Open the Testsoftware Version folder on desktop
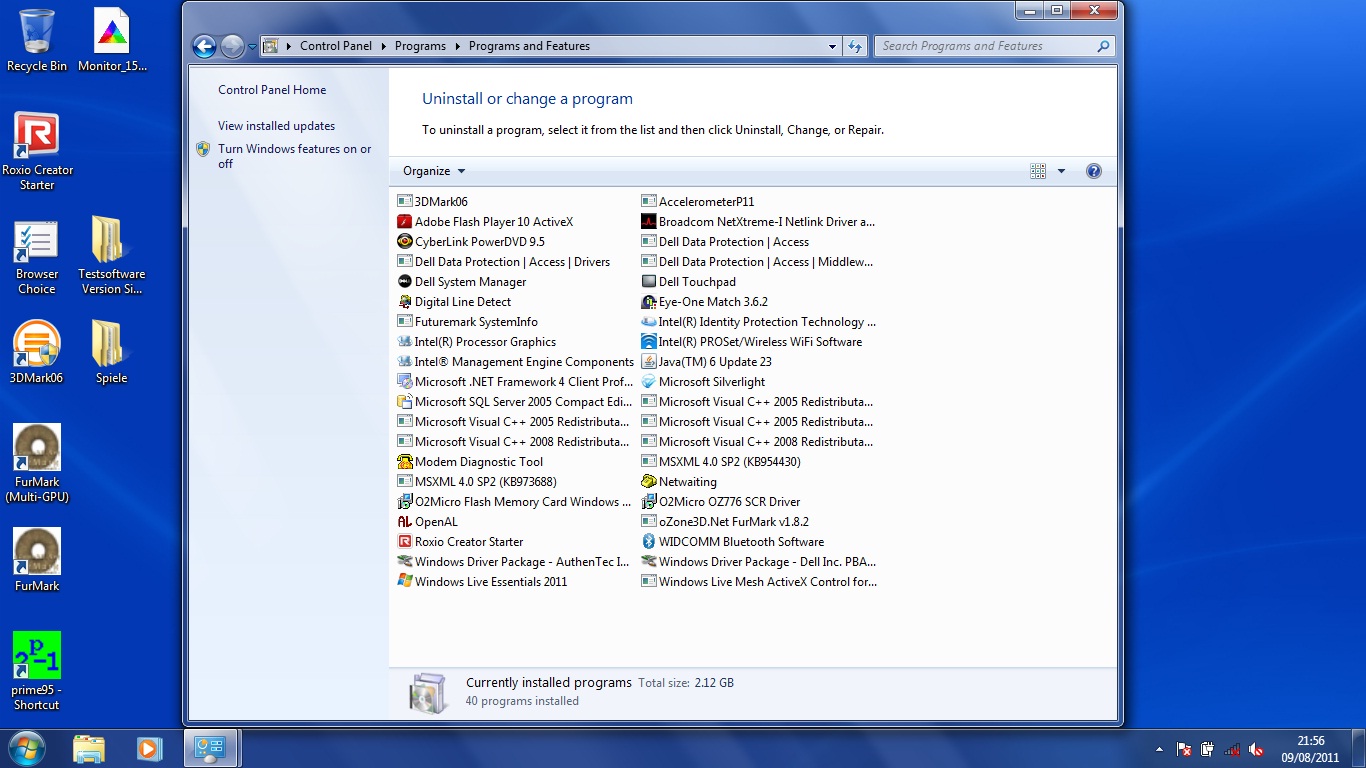The image size is (1366, 768). 112,256
